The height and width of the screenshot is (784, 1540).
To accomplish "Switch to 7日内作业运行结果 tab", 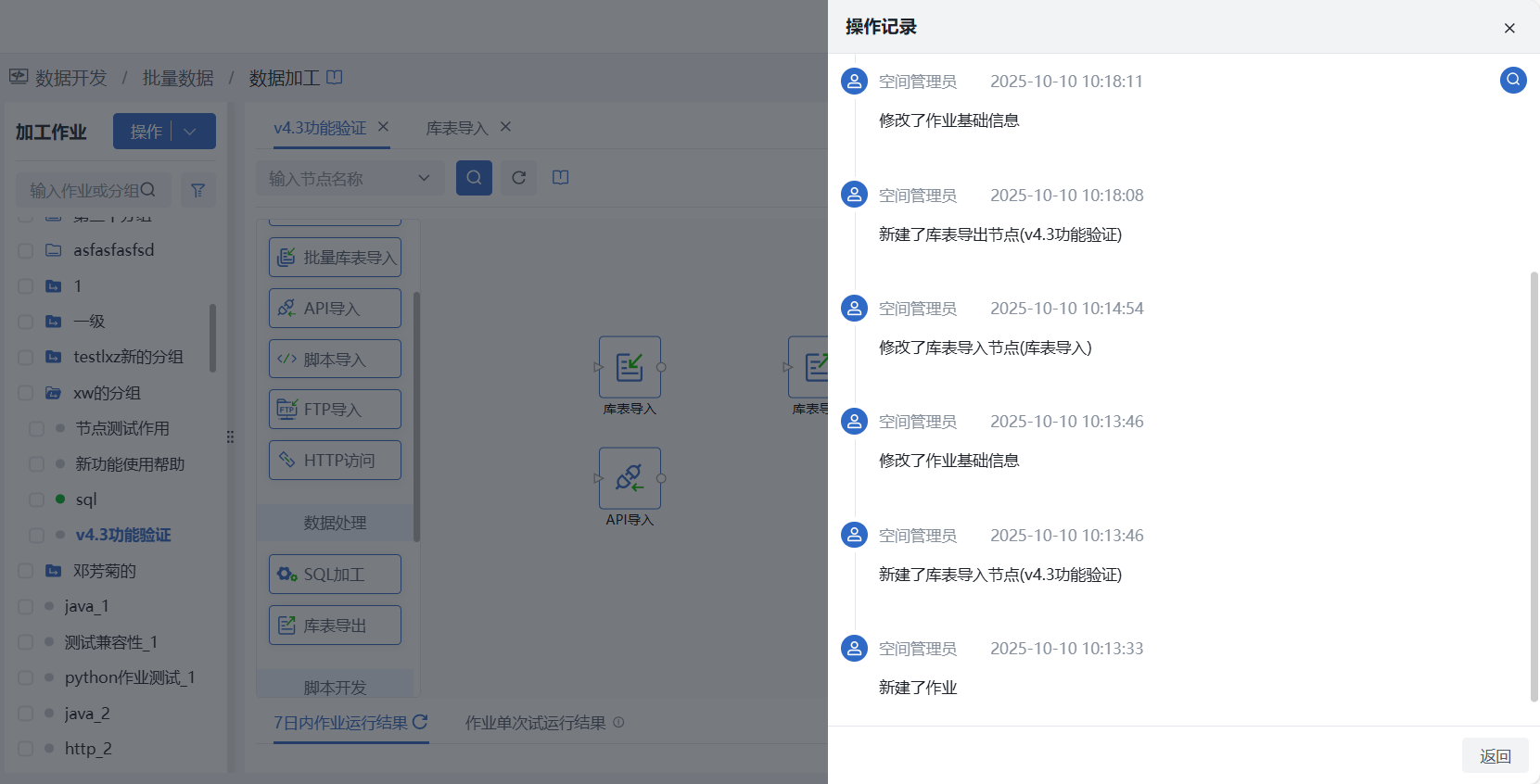I will tap(340, 722).
